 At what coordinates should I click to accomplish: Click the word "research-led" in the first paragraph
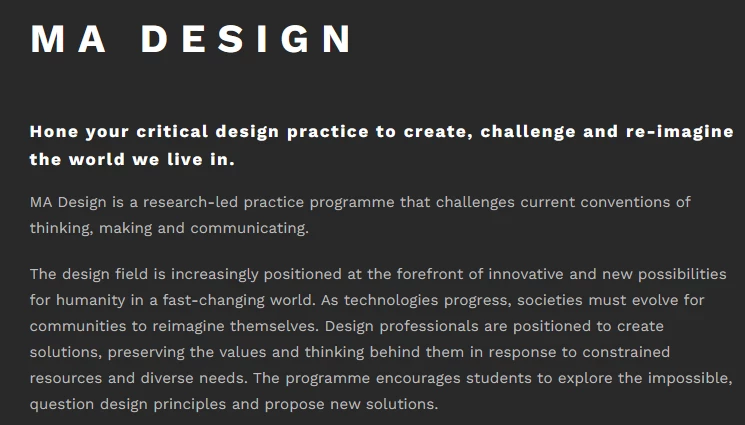pyautogui.click(x=190, y=202)
